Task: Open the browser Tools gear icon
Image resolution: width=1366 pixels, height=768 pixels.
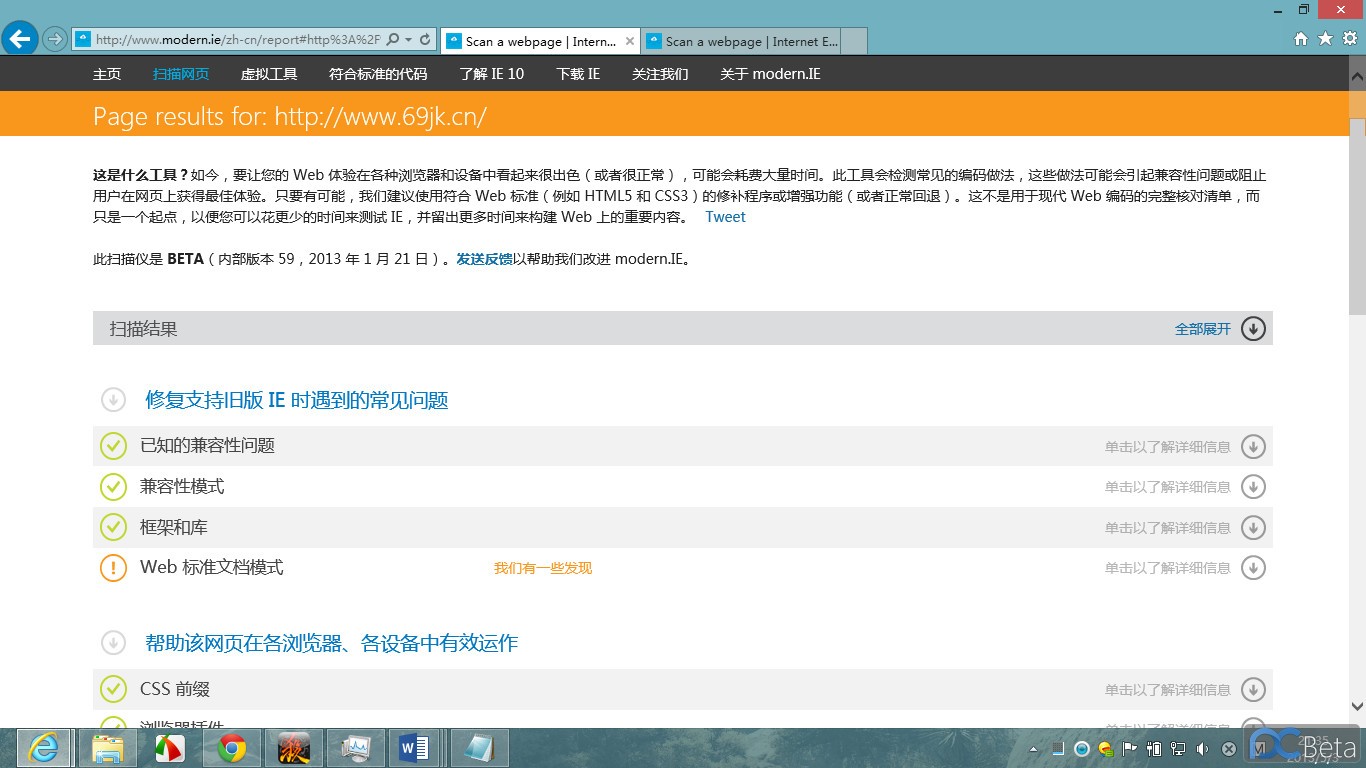Action: tap(1349, 39)
